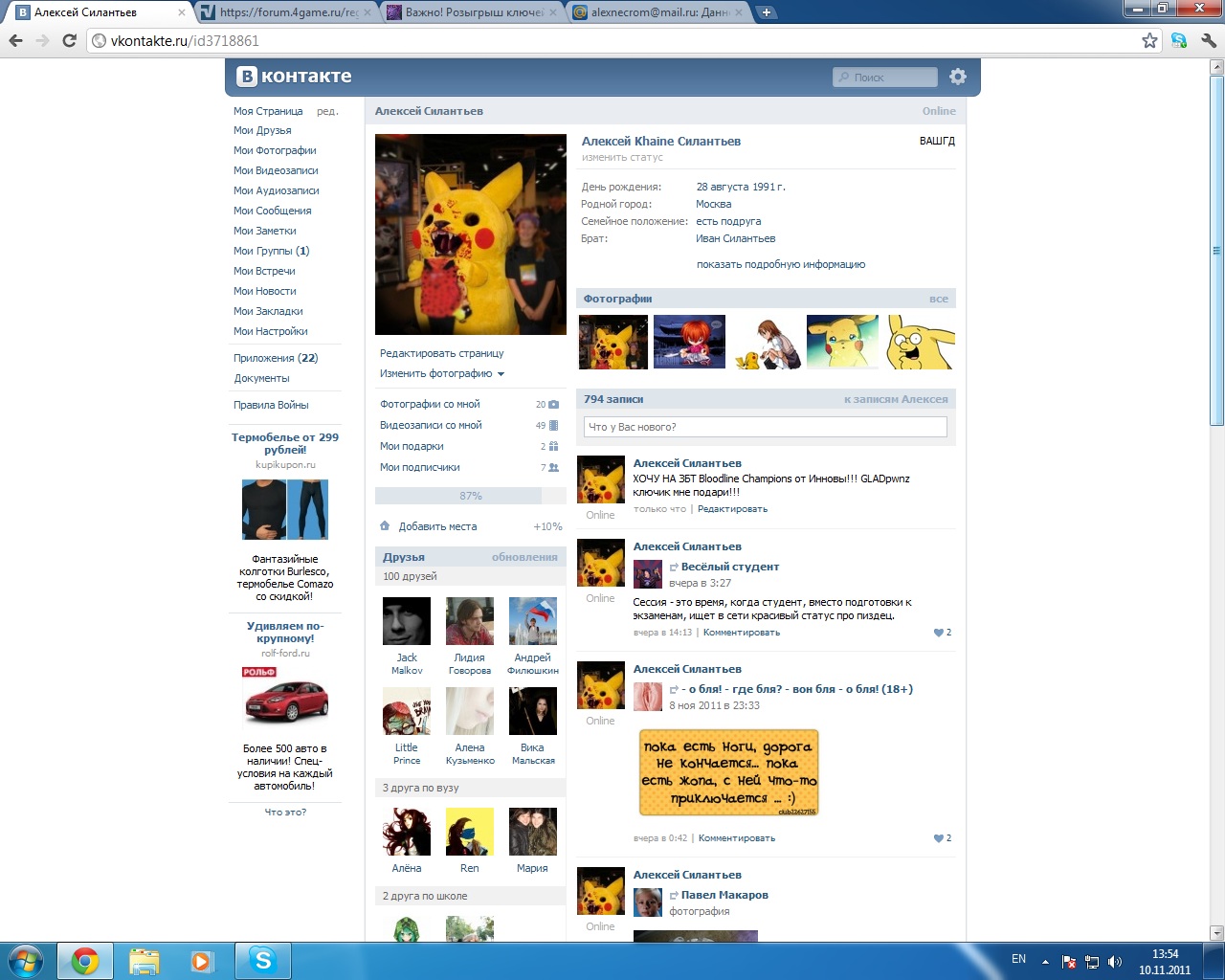Switch to the forum.4game.ru tab
This screenshot has height=980, width=1225.
pos(287,12)
